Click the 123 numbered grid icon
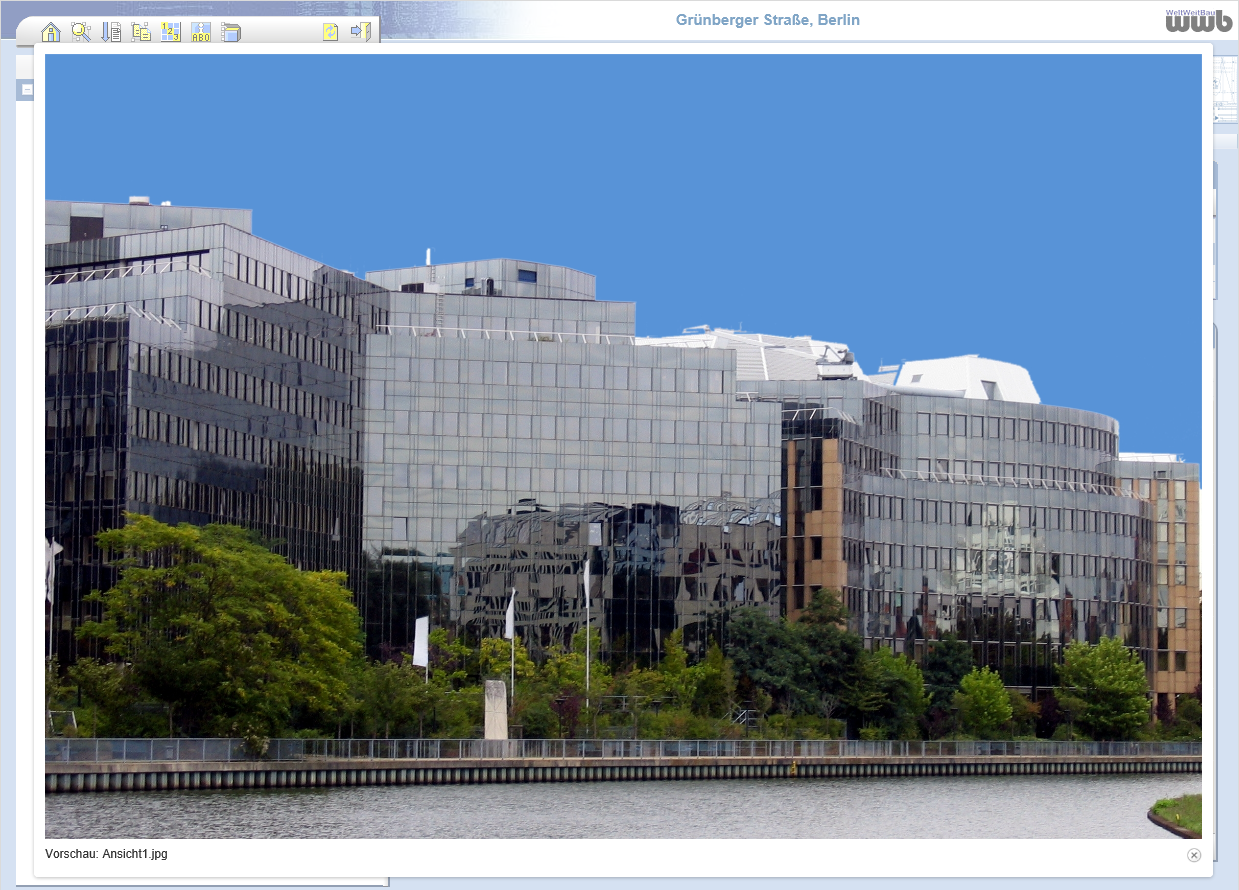This screenshot has width=1239, height=890. pyautogui.click(x=171, y=32)
